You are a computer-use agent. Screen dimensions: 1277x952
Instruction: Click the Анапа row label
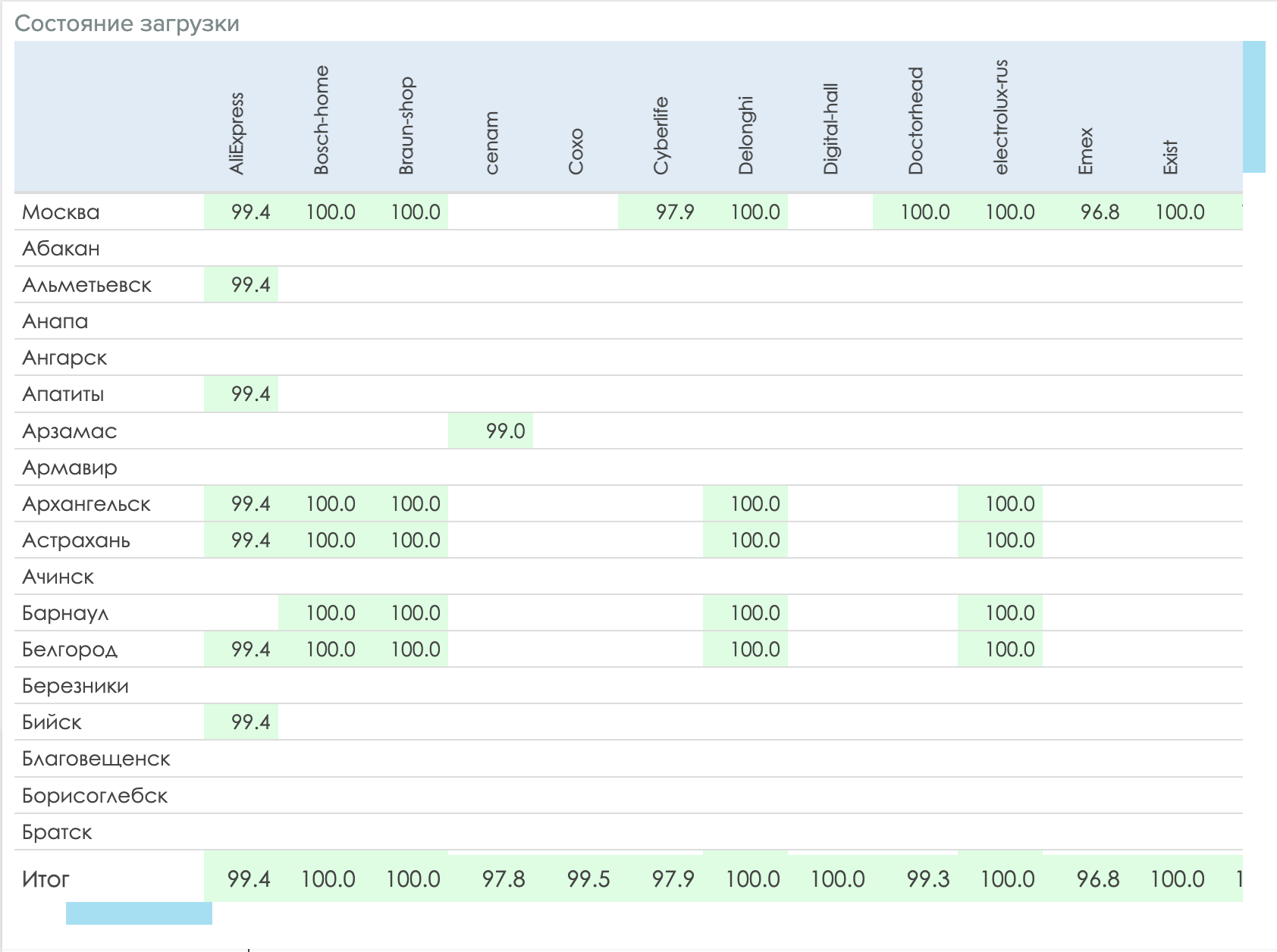55,321
